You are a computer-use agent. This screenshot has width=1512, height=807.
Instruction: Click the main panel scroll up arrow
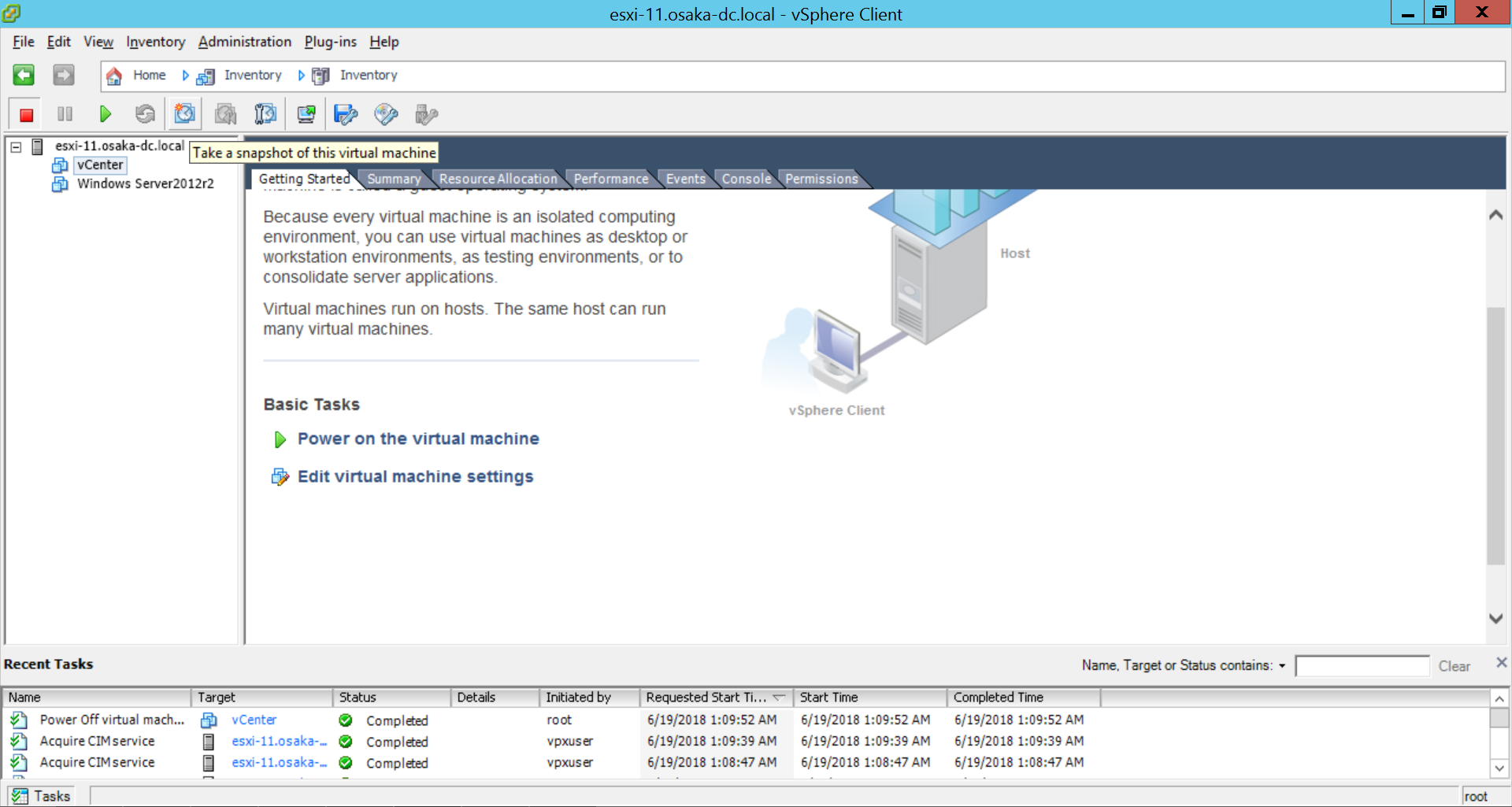click(x=1495, y=215)
